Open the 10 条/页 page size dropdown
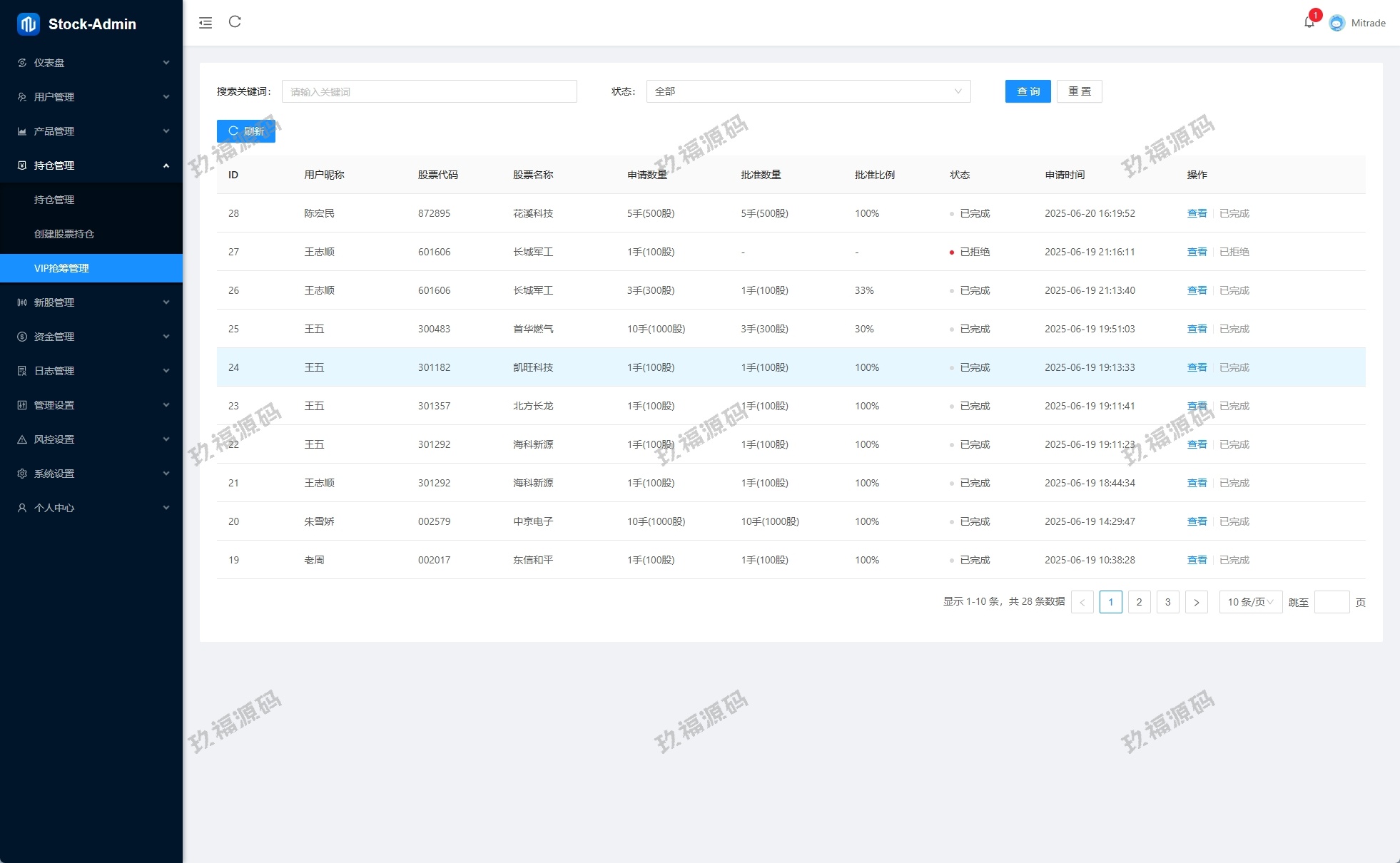The width and height of the screenshot is (1400, 863). pyautogui.click(x=1250, y=602)
